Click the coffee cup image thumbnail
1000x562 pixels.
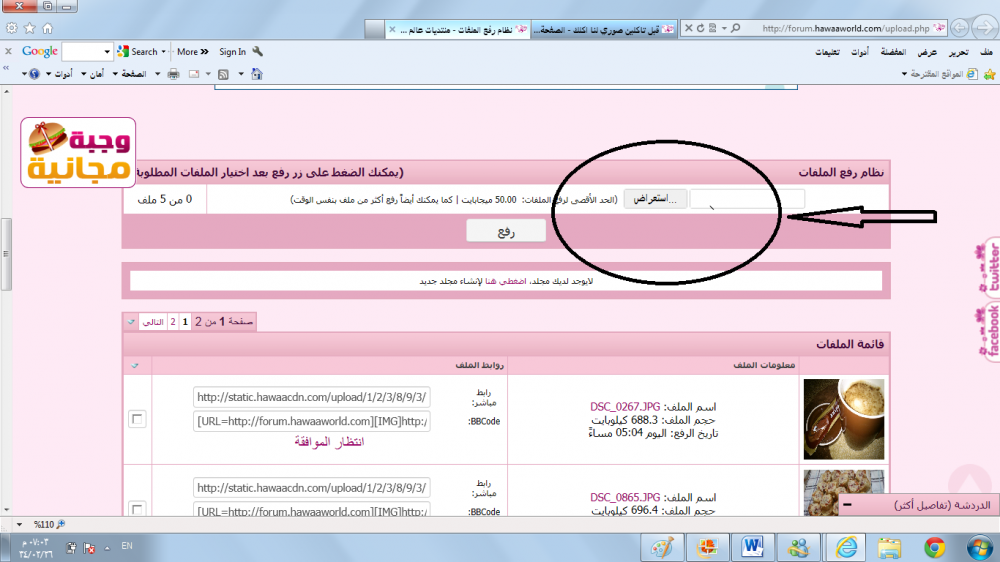point(829,419)
